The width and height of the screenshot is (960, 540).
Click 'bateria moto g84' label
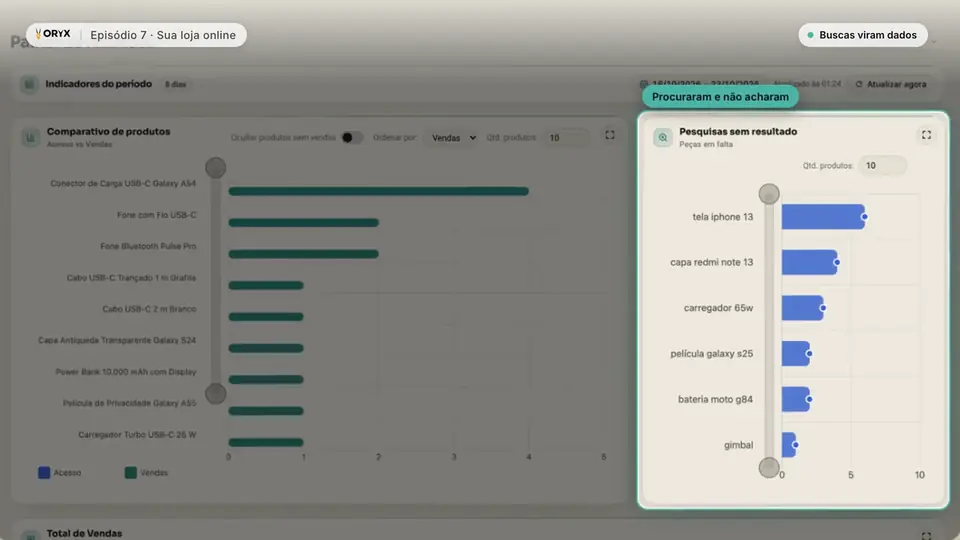[x=715, y=399]
